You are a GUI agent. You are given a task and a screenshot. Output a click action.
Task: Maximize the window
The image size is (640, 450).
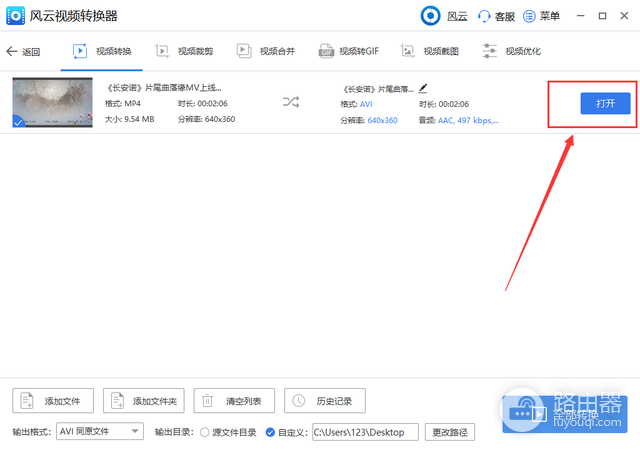pos(602,16)
